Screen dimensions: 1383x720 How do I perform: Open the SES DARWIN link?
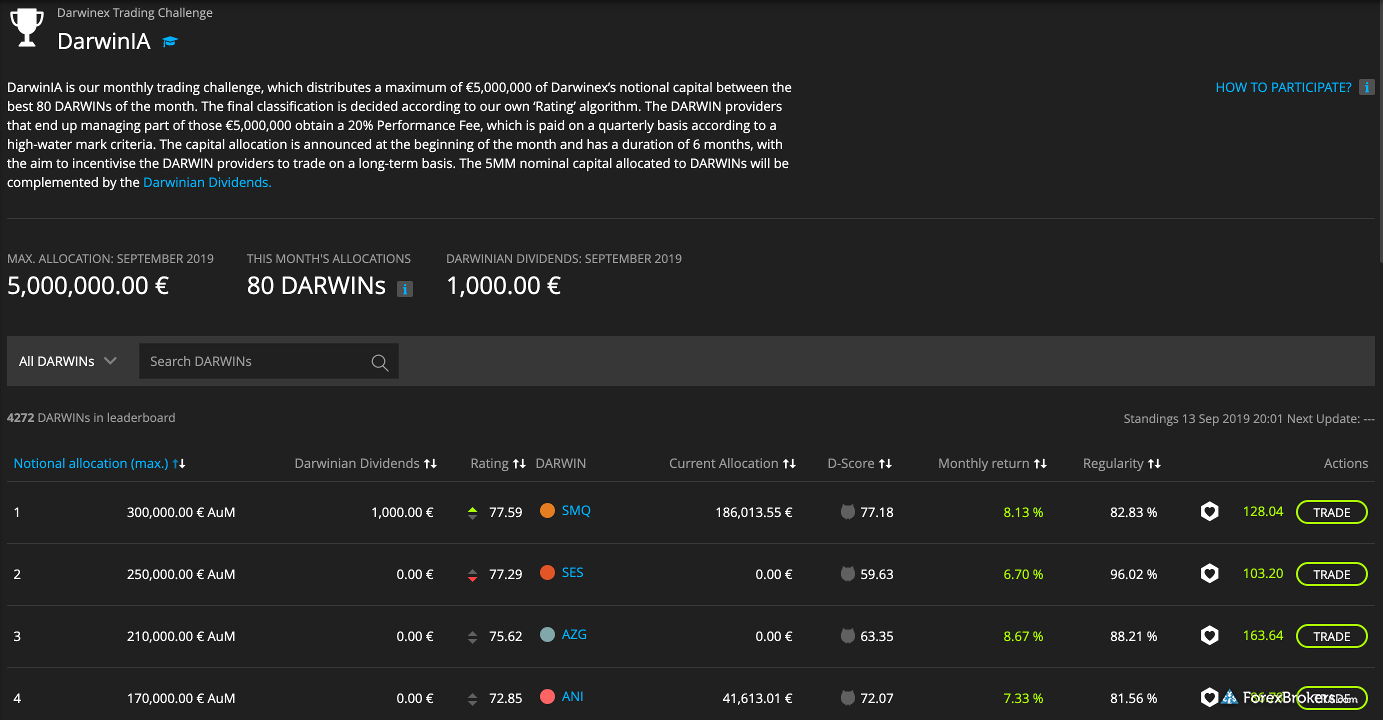[573, 573]
